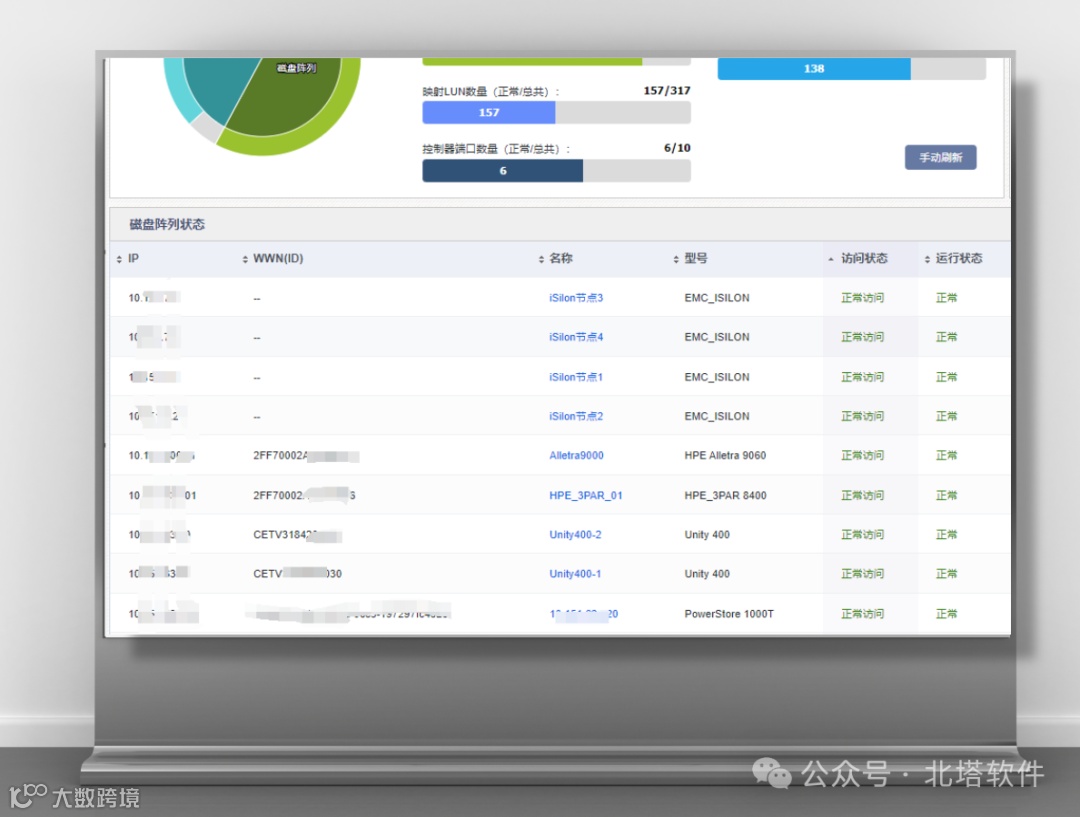1080x817 pixels.
Task: Click 正常 running status in HPE_3PAR_01 row
Action: 946,495
